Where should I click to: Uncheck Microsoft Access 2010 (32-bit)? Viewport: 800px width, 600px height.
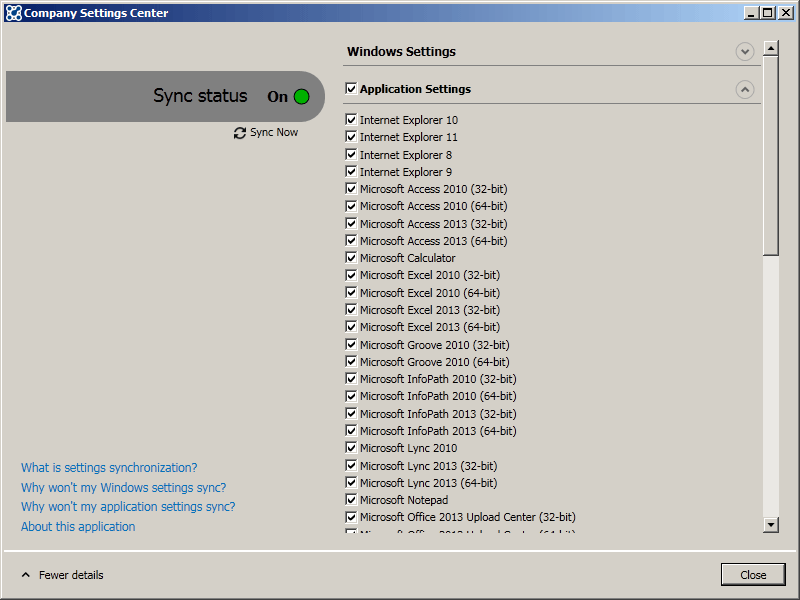point(351,189)
